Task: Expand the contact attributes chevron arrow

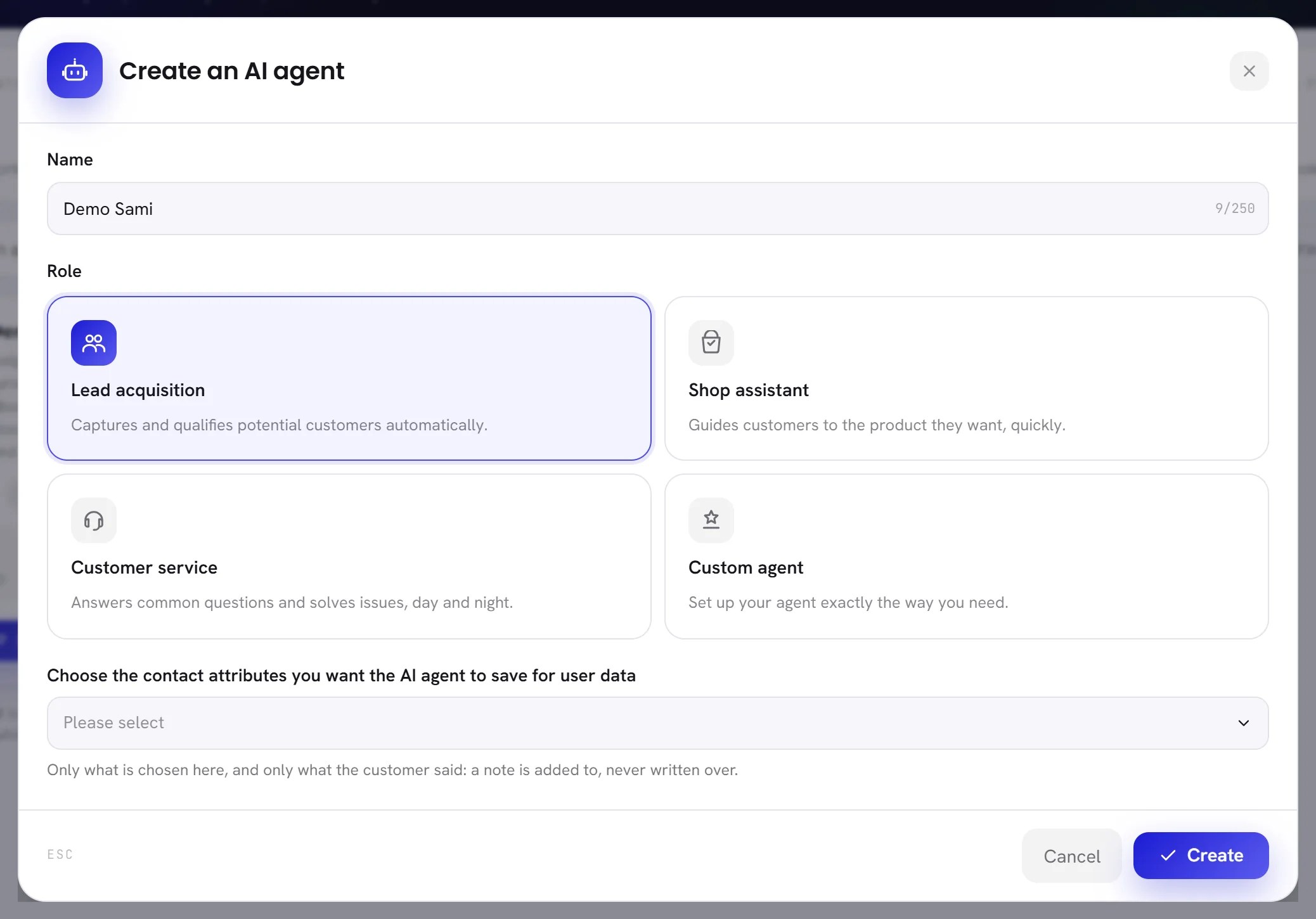Action: (x=1243, y=723)
